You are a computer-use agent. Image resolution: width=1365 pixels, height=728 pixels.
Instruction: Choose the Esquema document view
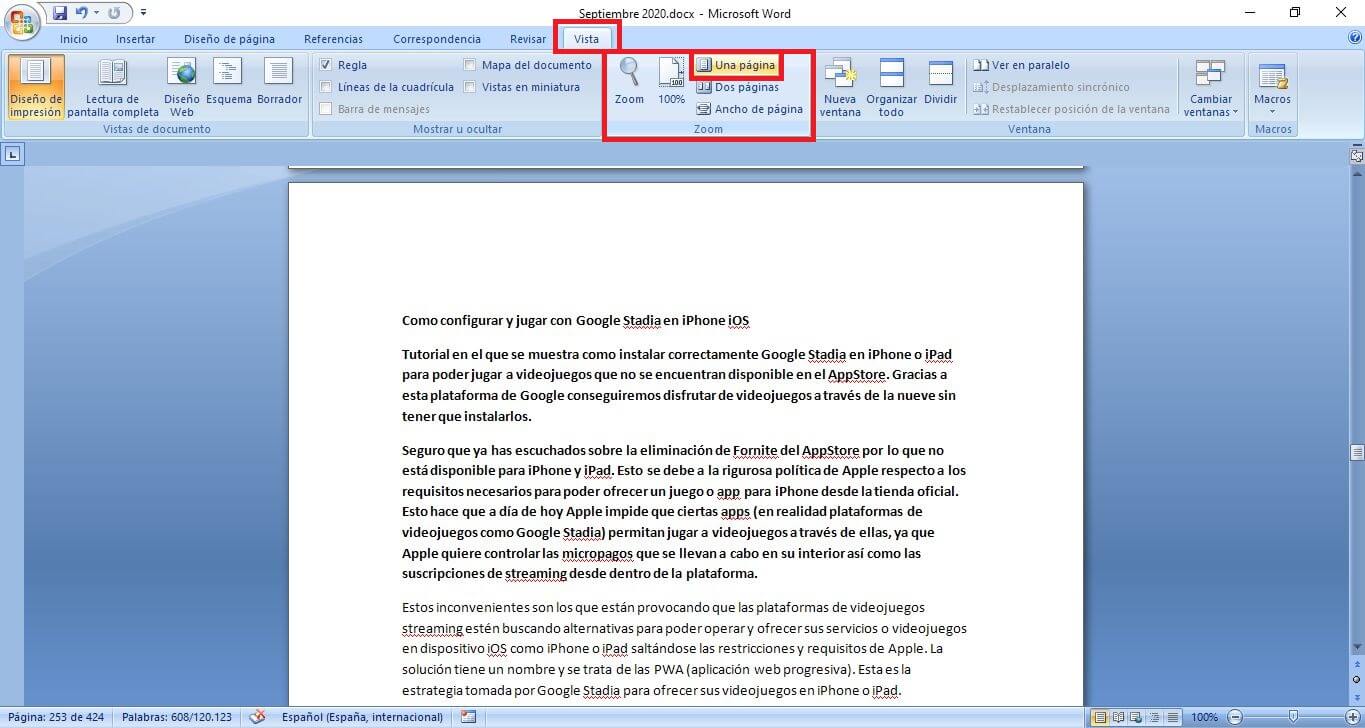click(x=229, y=82)
